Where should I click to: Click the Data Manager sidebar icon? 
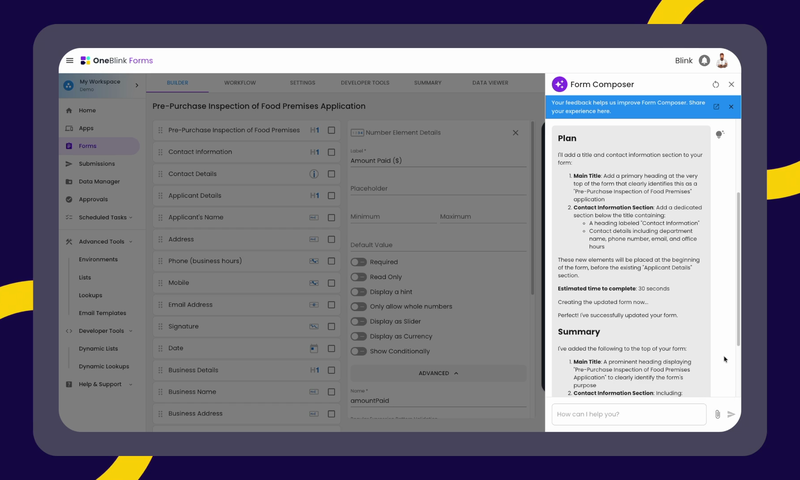[x=69, y=182]
